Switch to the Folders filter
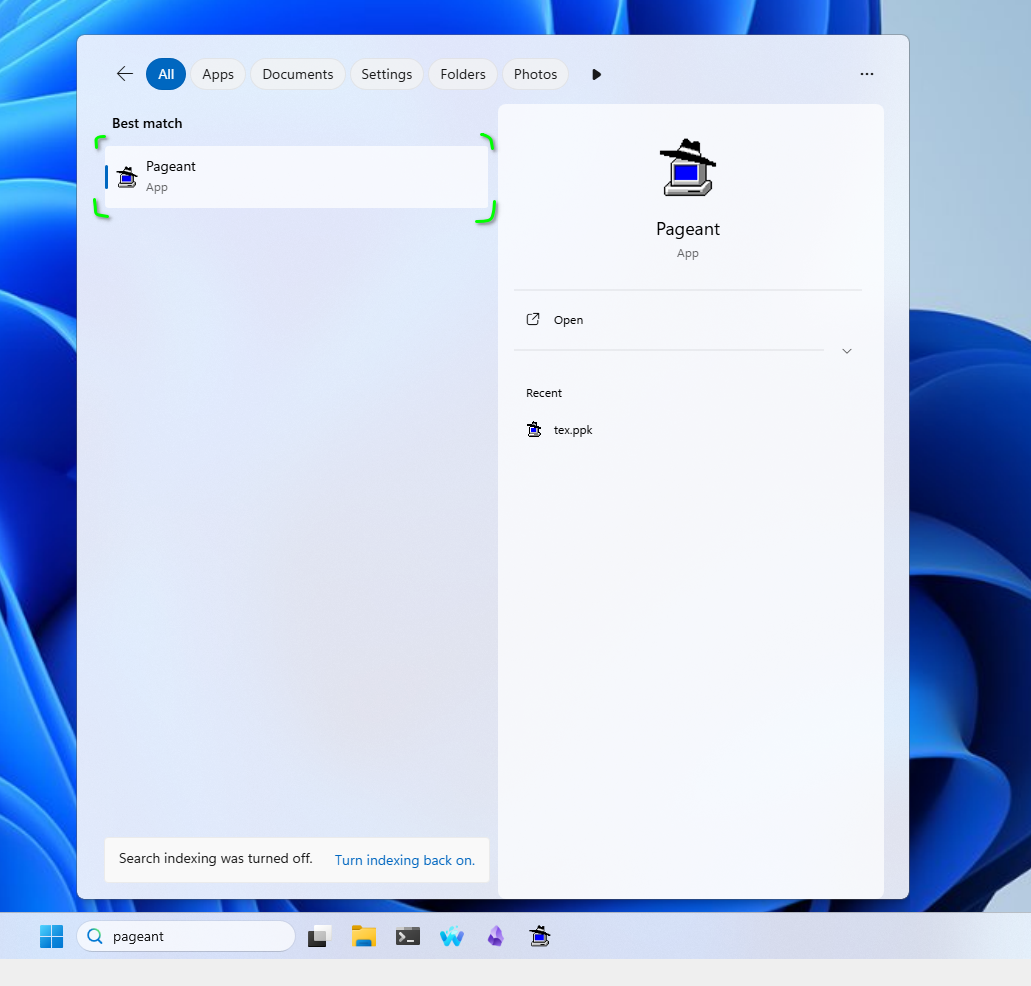The width and height of the screenshot is (1031, 986). 463,74
